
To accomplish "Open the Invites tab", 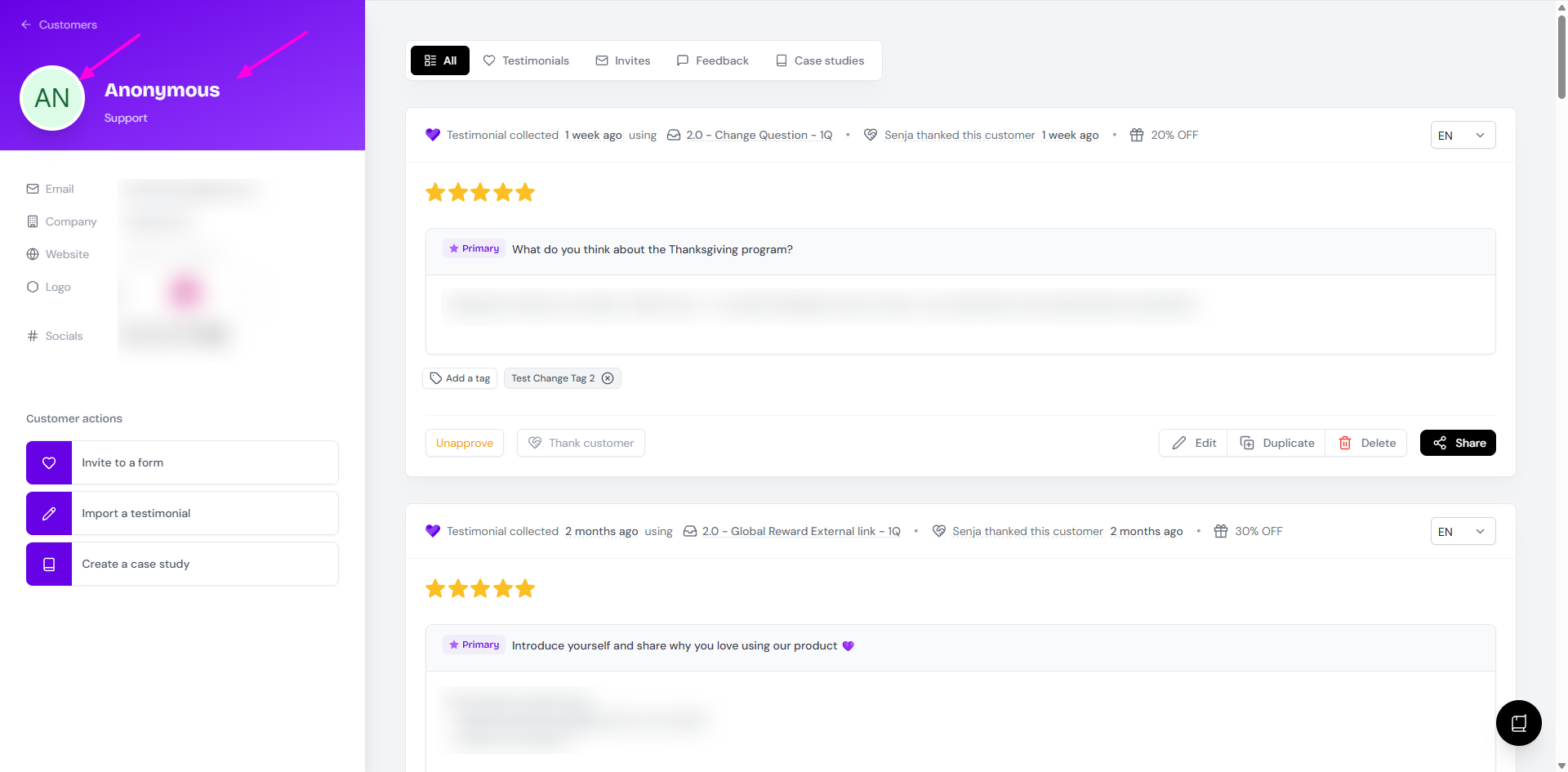I will tap(623, 60).
